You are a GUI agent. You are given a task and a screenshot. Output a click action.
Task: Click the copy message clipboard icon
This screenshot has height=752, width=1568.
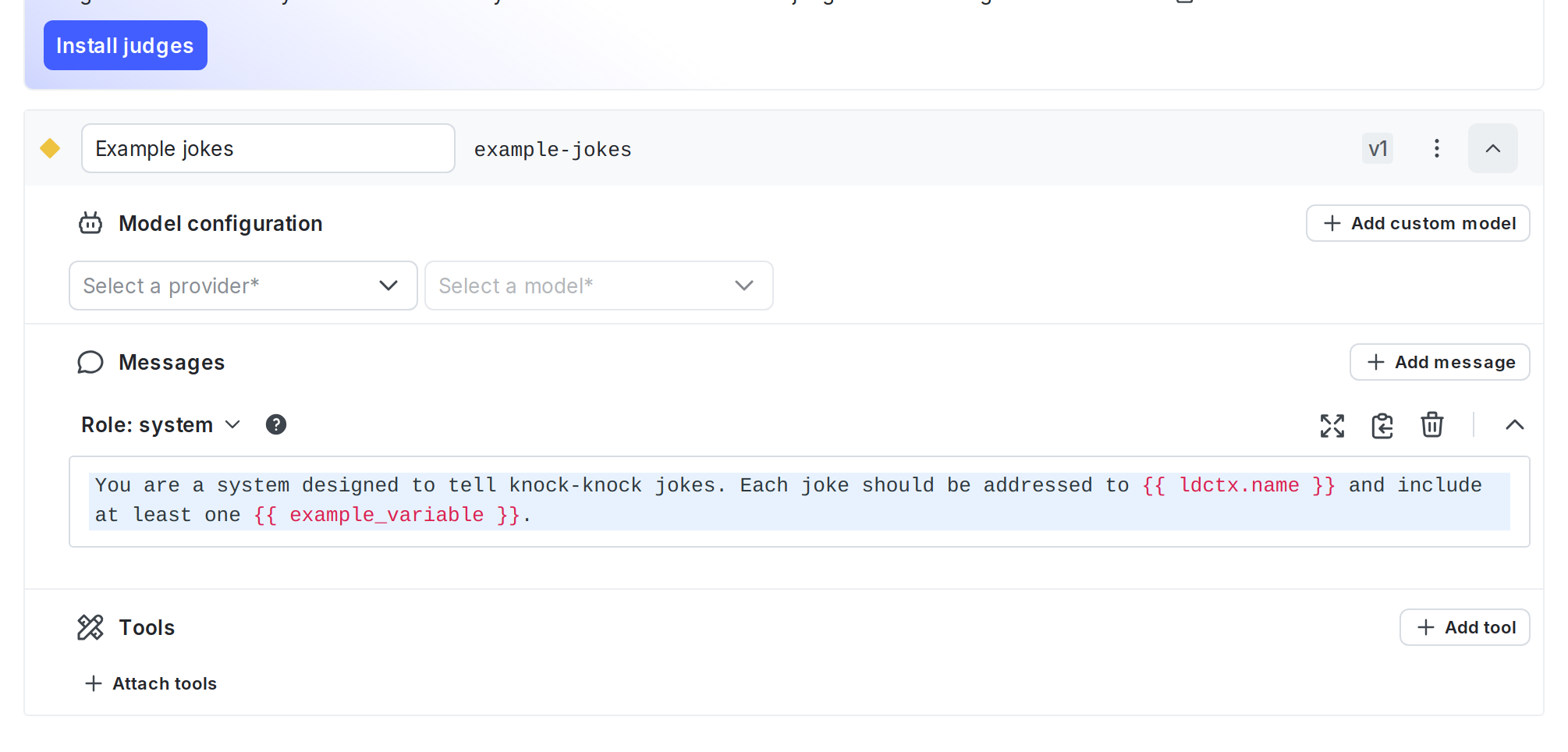pyautogui.click(x=1382, y=425)
